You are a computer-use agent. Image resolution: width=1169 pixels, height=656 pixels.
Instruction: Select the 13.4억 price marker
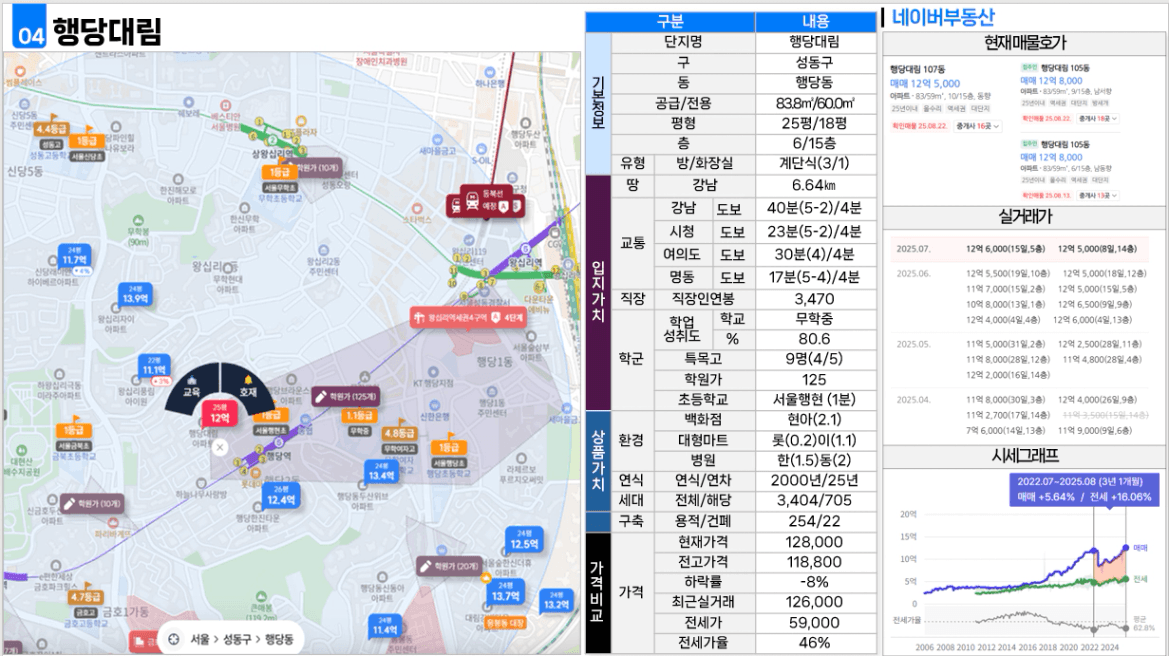click(x=381, y=472)
